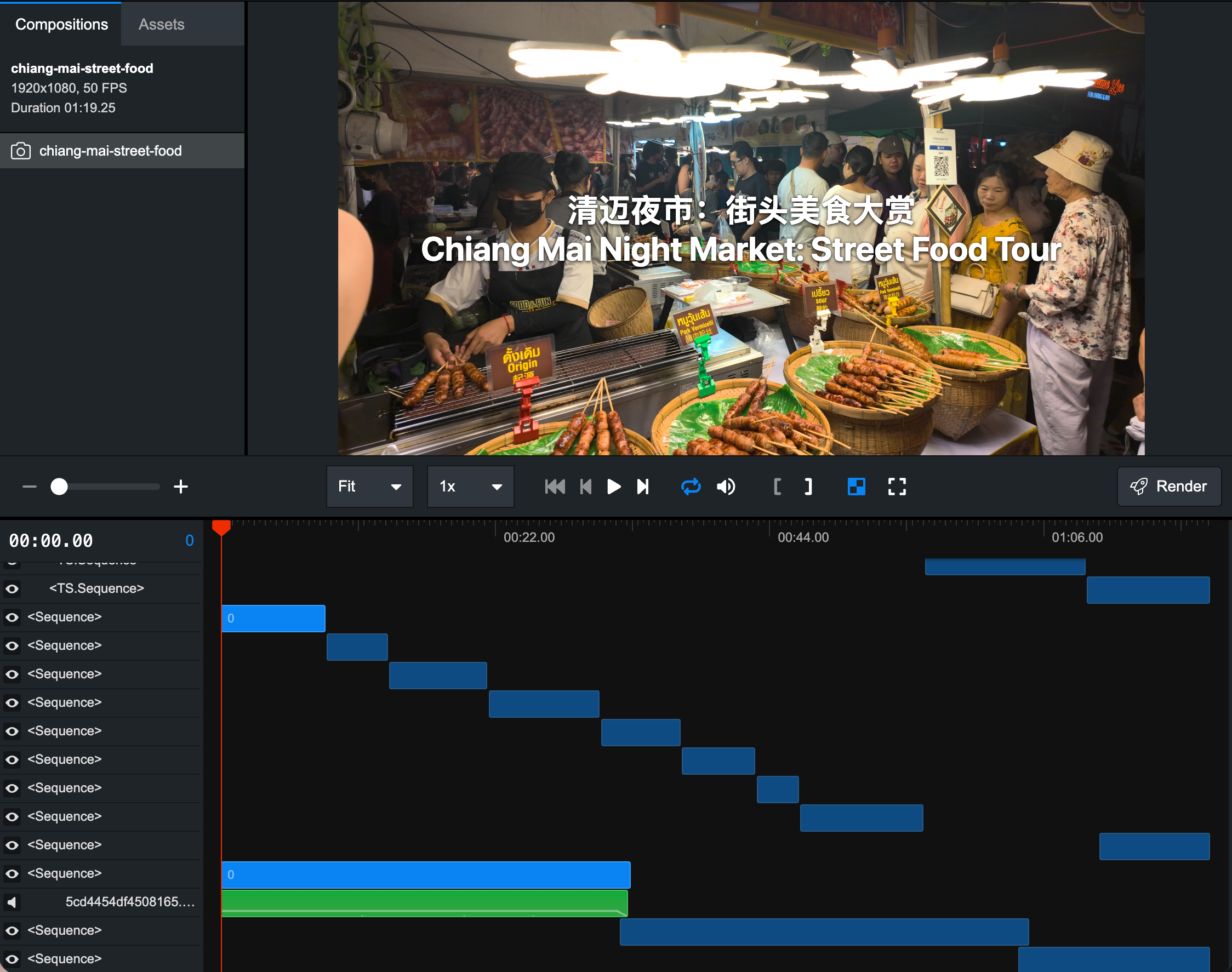Click the plus icon to zoom in timeline
Screen dimensions: 1232x972
tap(180, 487)
